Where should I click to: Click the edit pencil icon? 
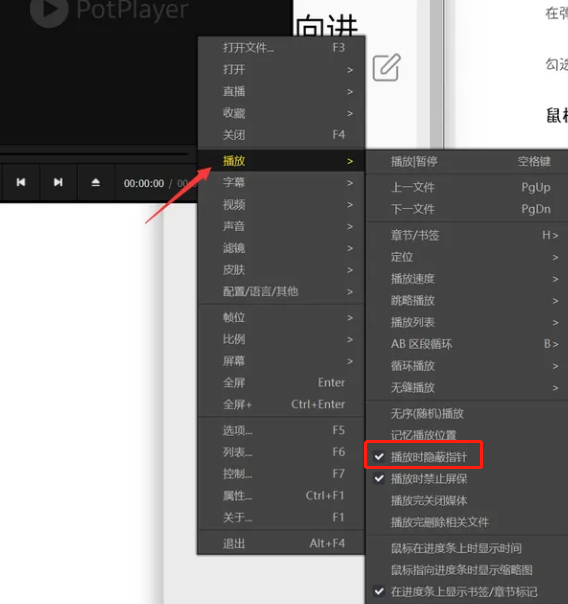tap(387, 67)
